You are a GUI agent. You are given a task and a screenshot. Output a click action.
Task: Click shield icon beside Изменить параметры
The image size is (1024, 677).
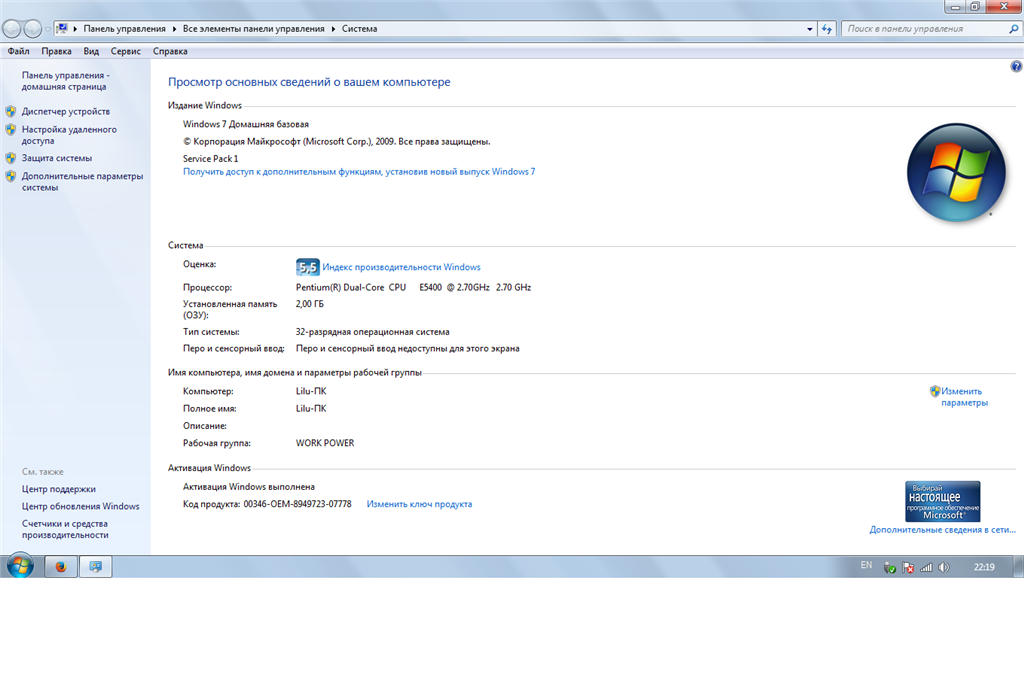pos(935,391)
